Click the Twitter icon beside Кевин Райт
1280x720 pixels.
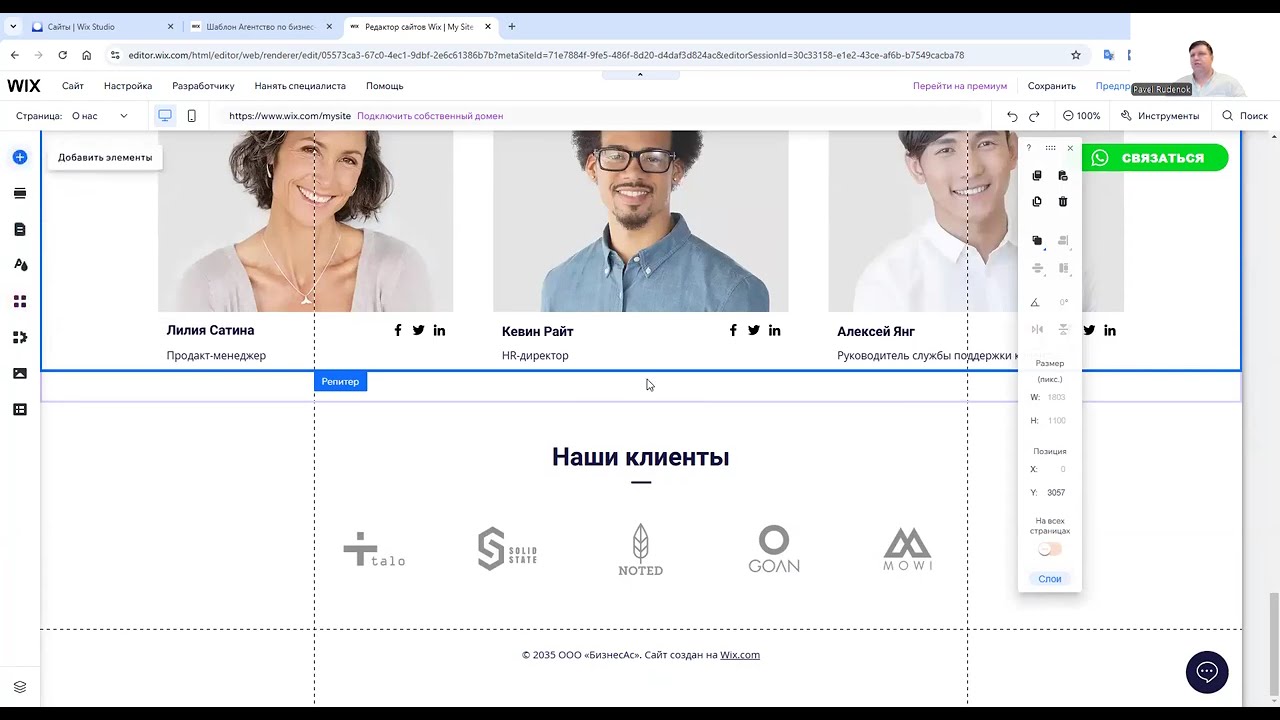753,330
